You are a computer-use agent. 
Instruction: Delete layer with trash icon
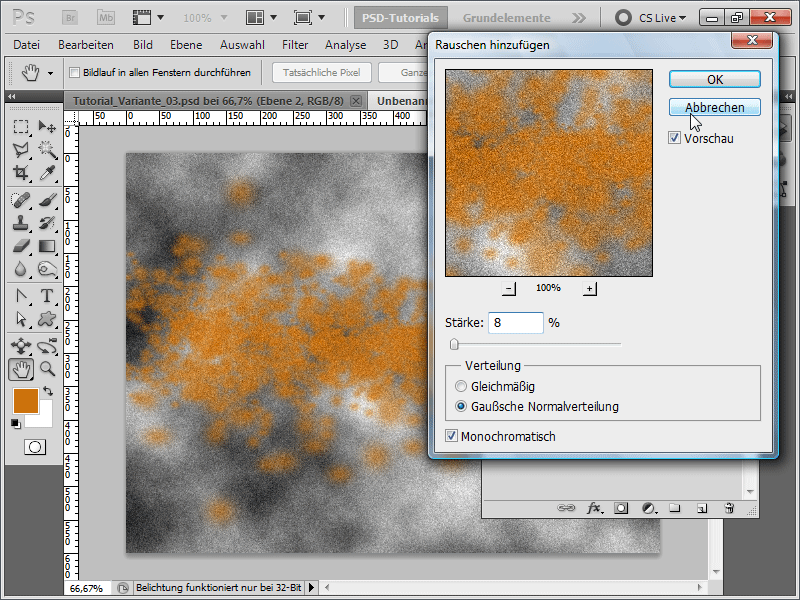[729, 508]
